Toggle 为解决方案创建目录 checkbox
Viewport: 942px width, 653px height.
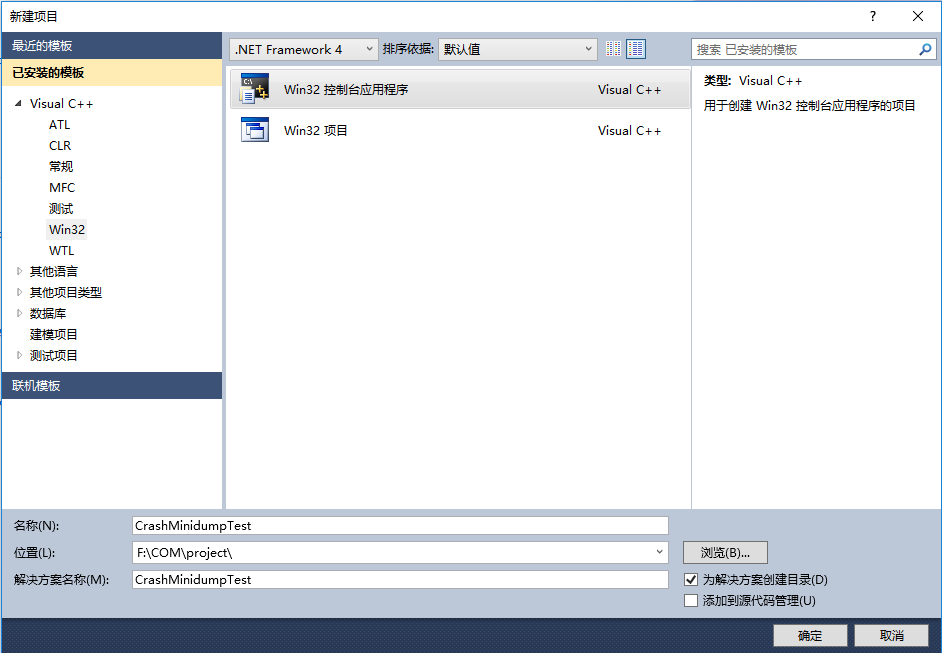[691, 580]
